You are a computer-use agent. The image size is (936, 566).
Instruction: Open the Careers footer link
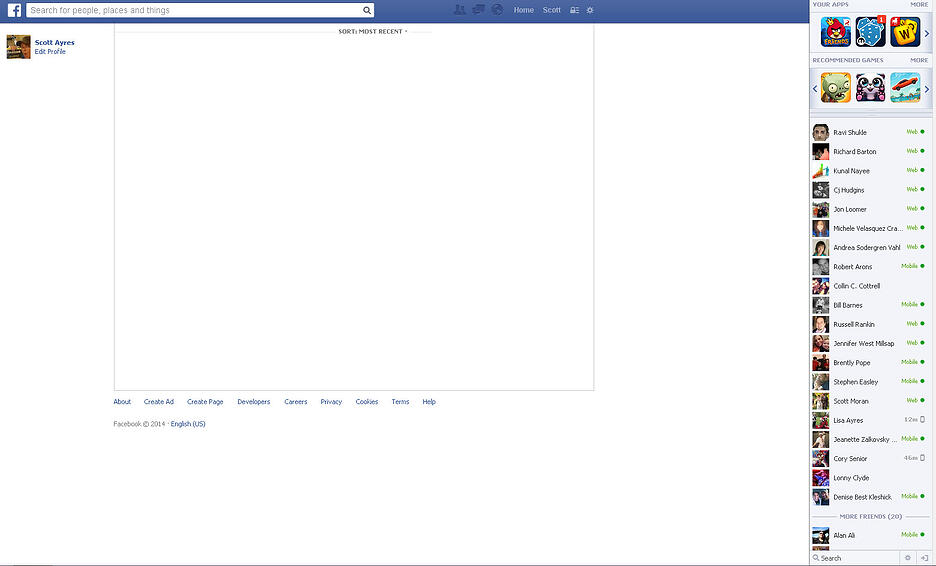pos(295,402)
